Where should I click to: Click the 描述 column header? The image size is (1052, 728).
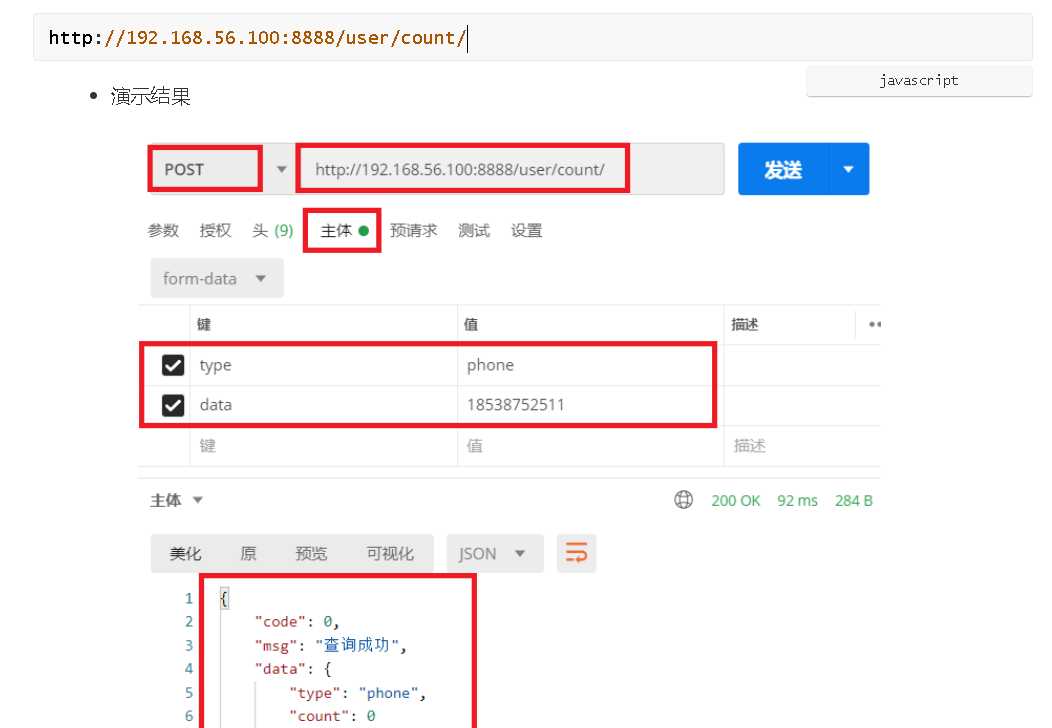(745, 325)
